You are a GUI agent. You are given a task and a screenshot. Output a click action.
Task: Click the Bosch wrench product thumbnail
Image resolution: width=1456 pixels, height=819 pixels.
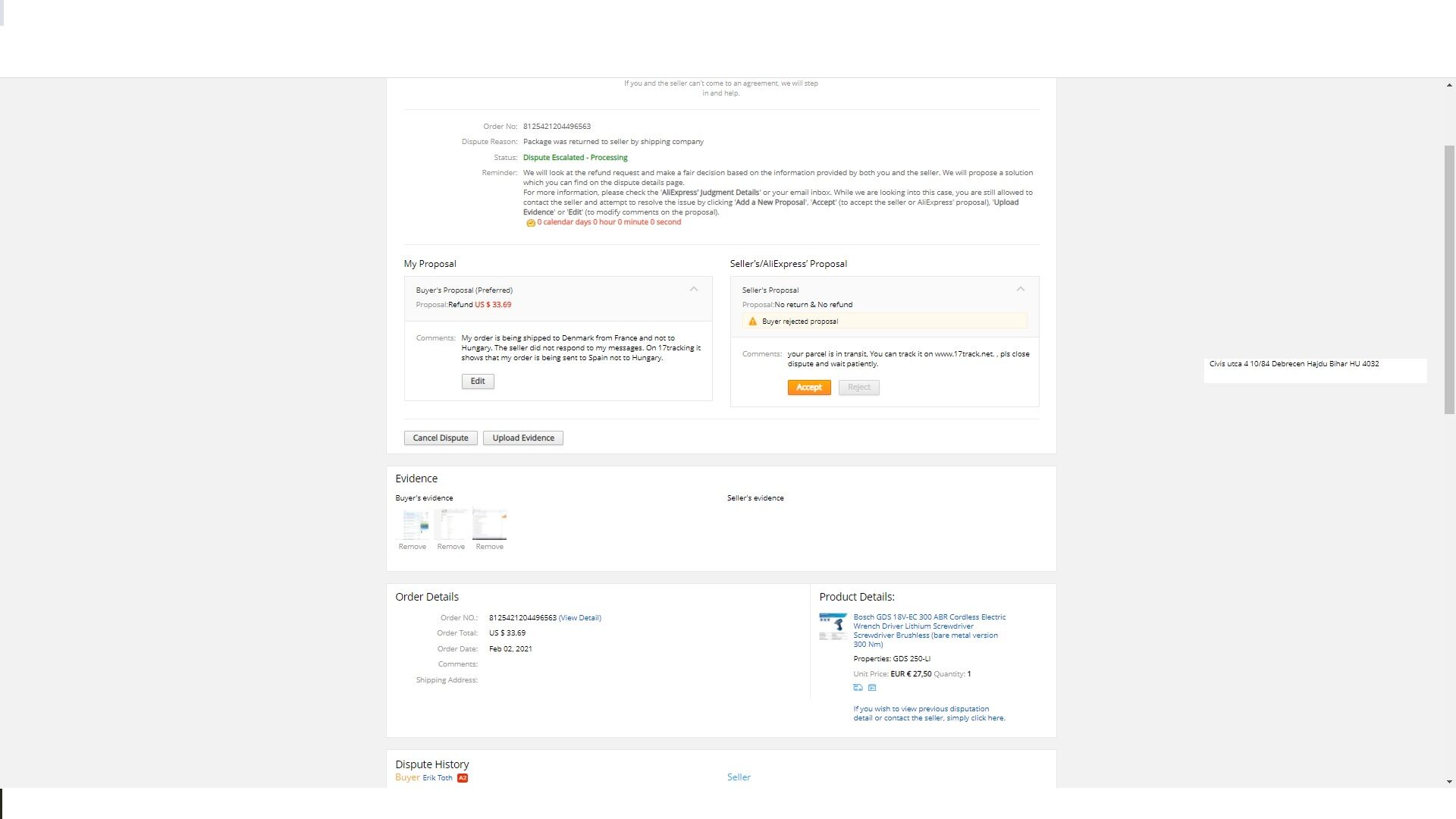pos(833,627)
